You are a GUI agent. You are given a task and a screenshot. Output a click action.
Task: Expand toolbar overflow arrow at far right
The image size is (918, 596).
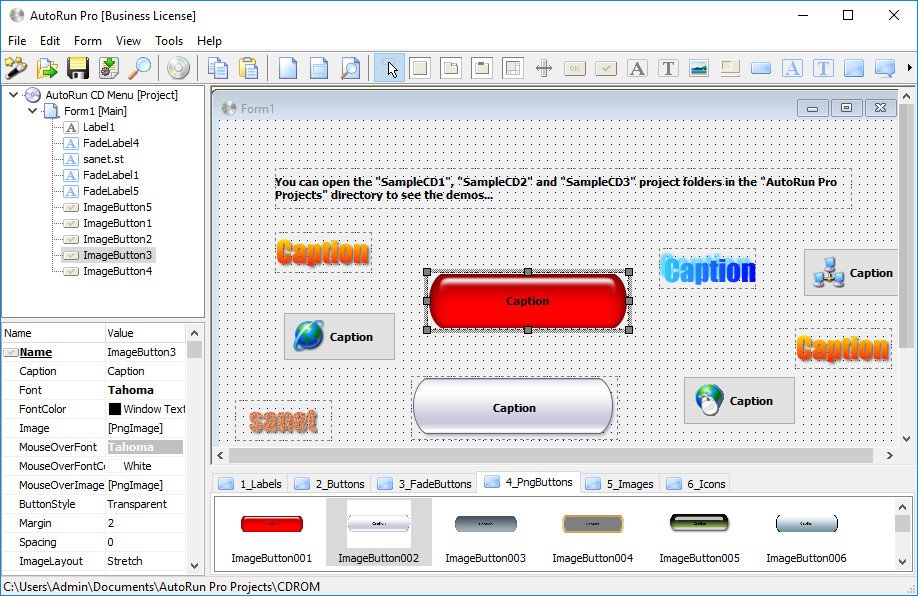pos(909,68)
